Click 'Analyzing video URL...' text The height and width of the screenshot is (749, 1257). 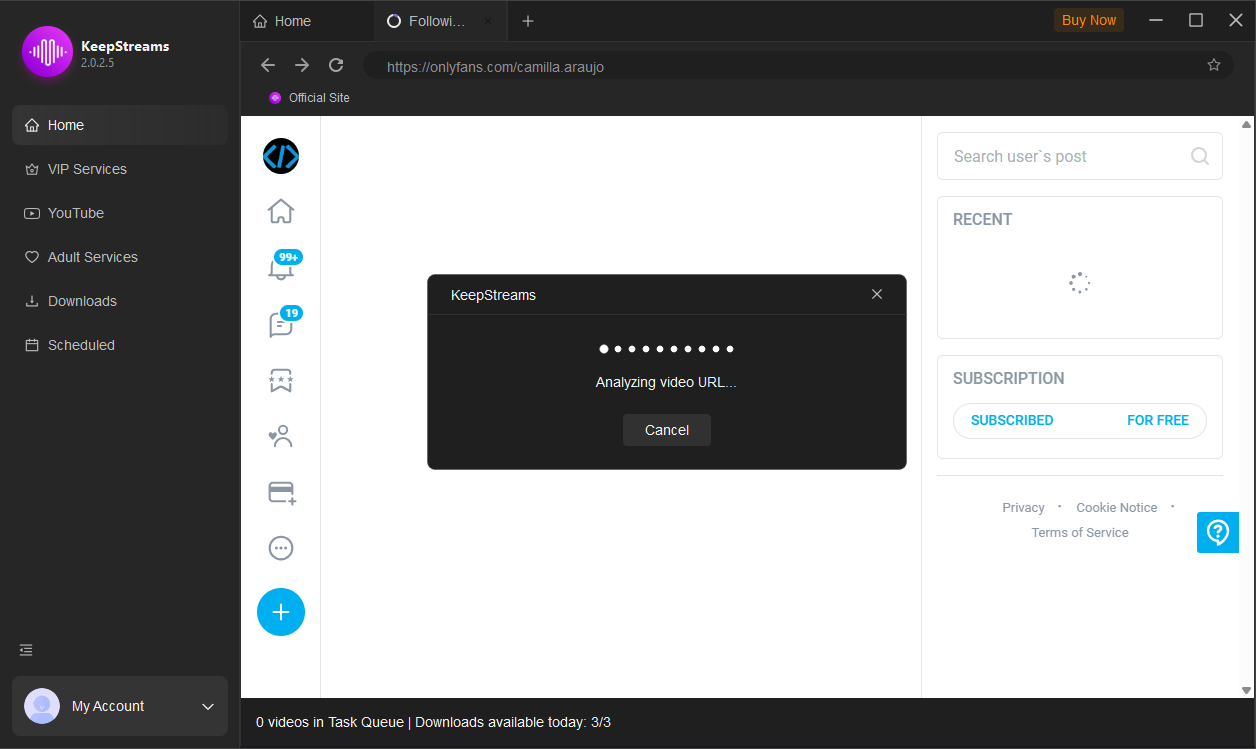[x=666, y=382]
